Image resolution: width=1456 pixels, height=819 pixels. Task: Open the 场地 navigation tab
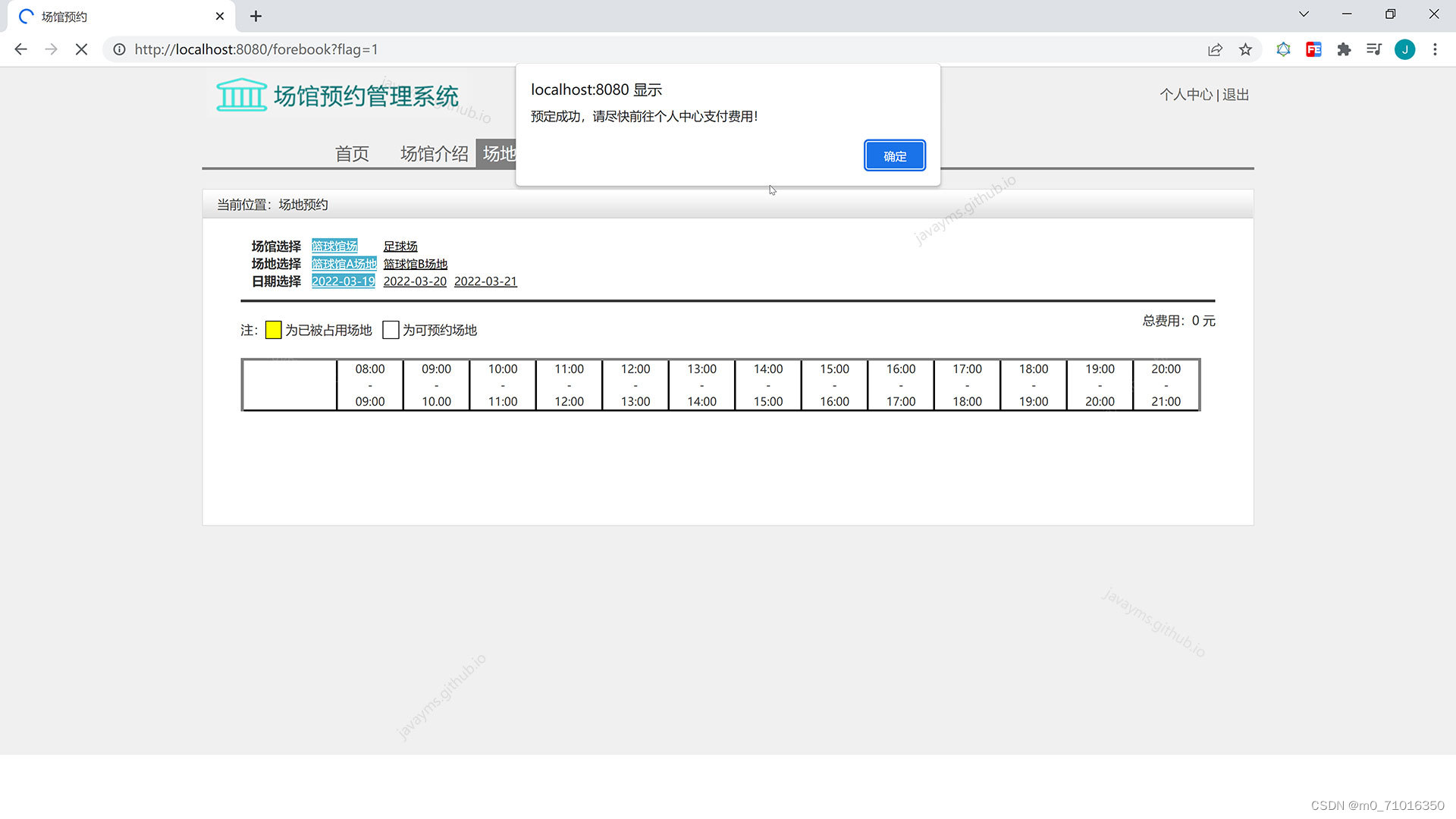497,153
